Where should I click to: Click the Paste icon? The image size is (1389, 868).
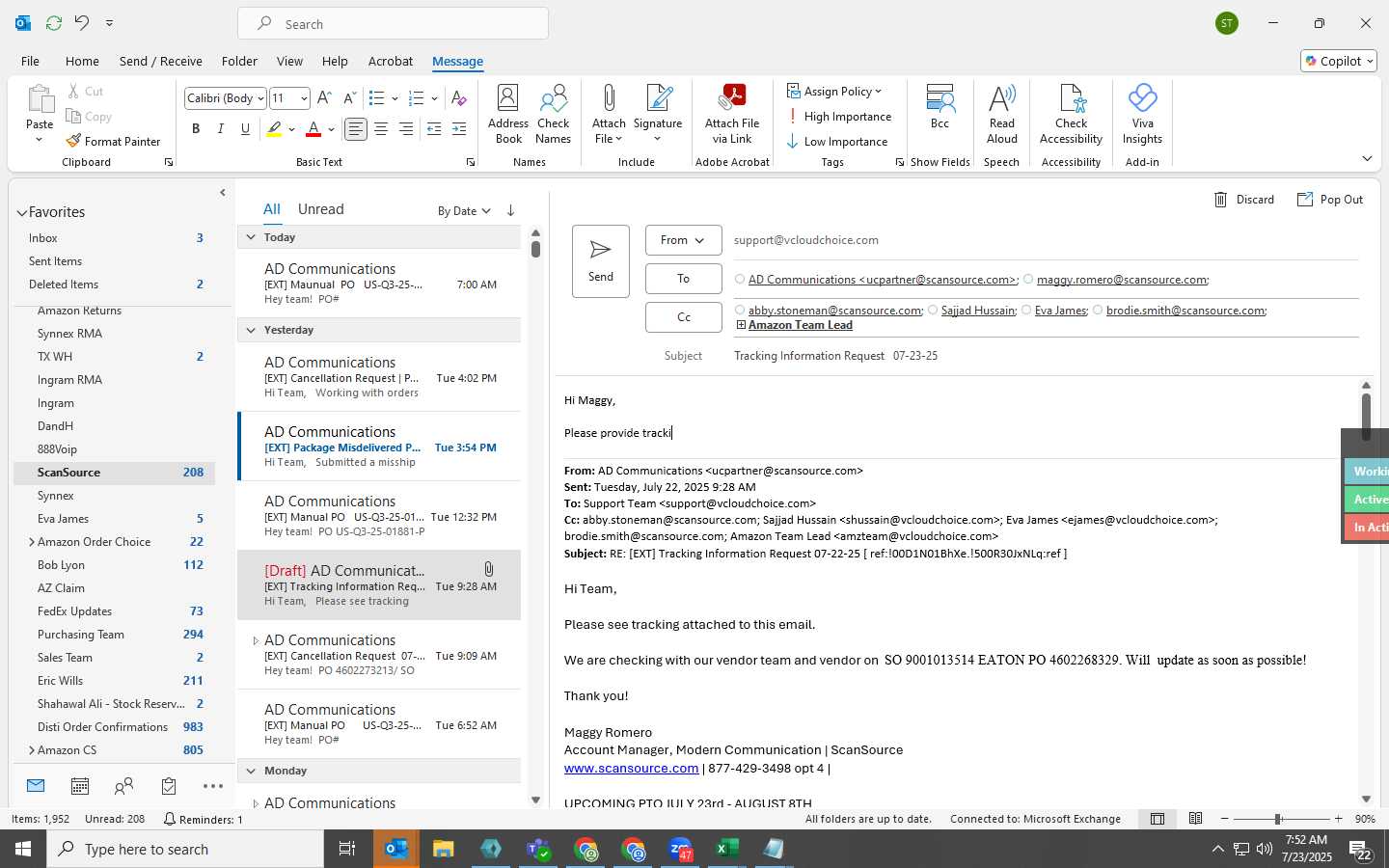tap(40, 98)
